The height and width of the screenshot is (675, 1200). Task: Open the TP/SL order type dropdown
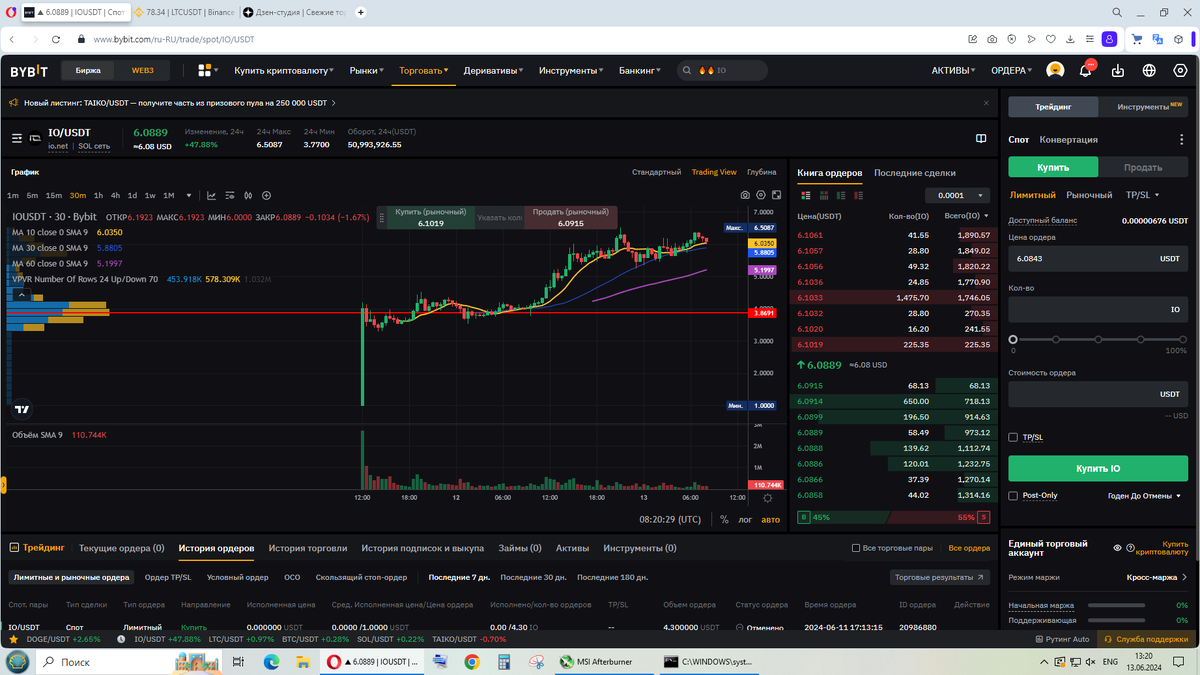tap(1141, 195)
